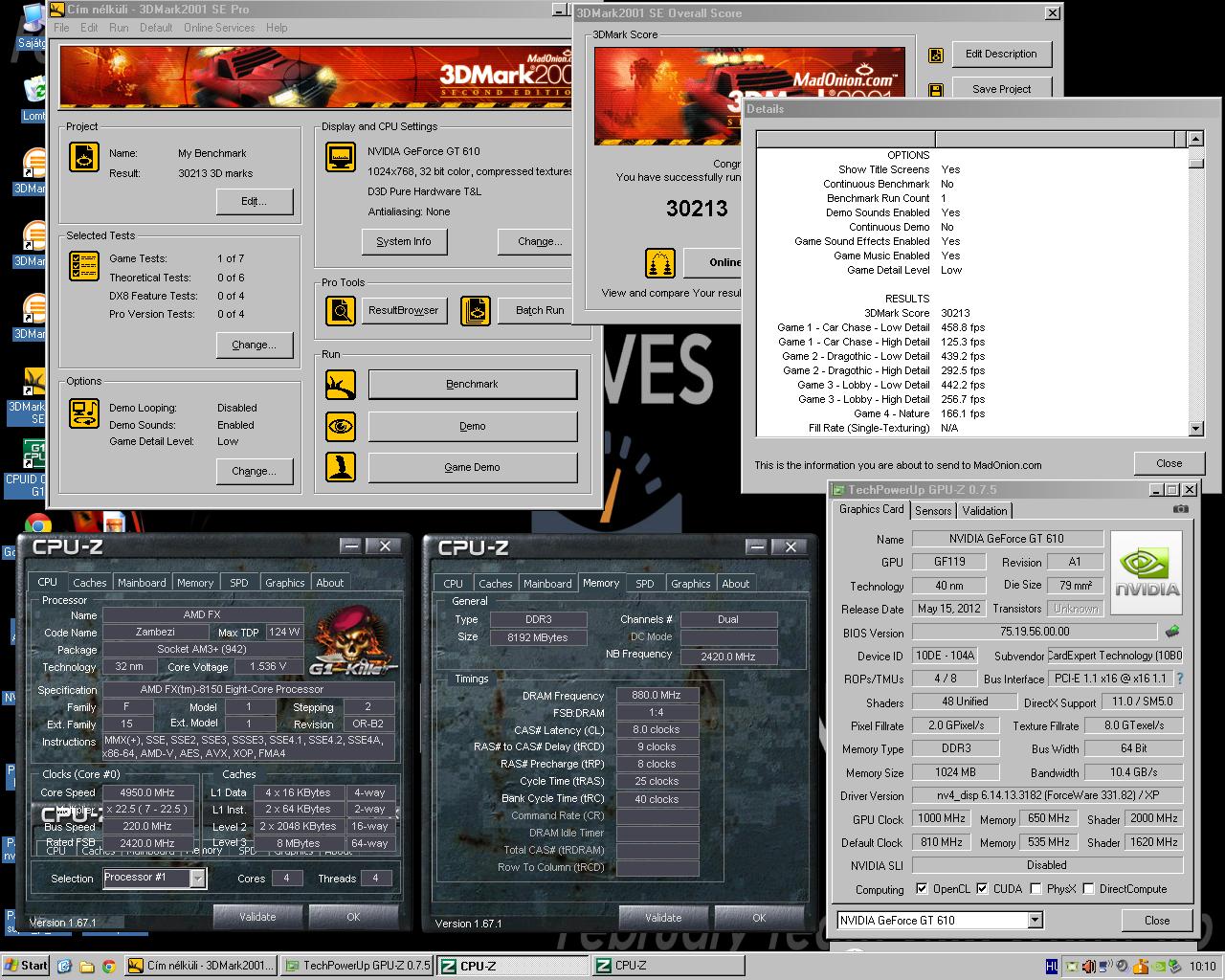Click the Game Demo button

tap(473, 467)
